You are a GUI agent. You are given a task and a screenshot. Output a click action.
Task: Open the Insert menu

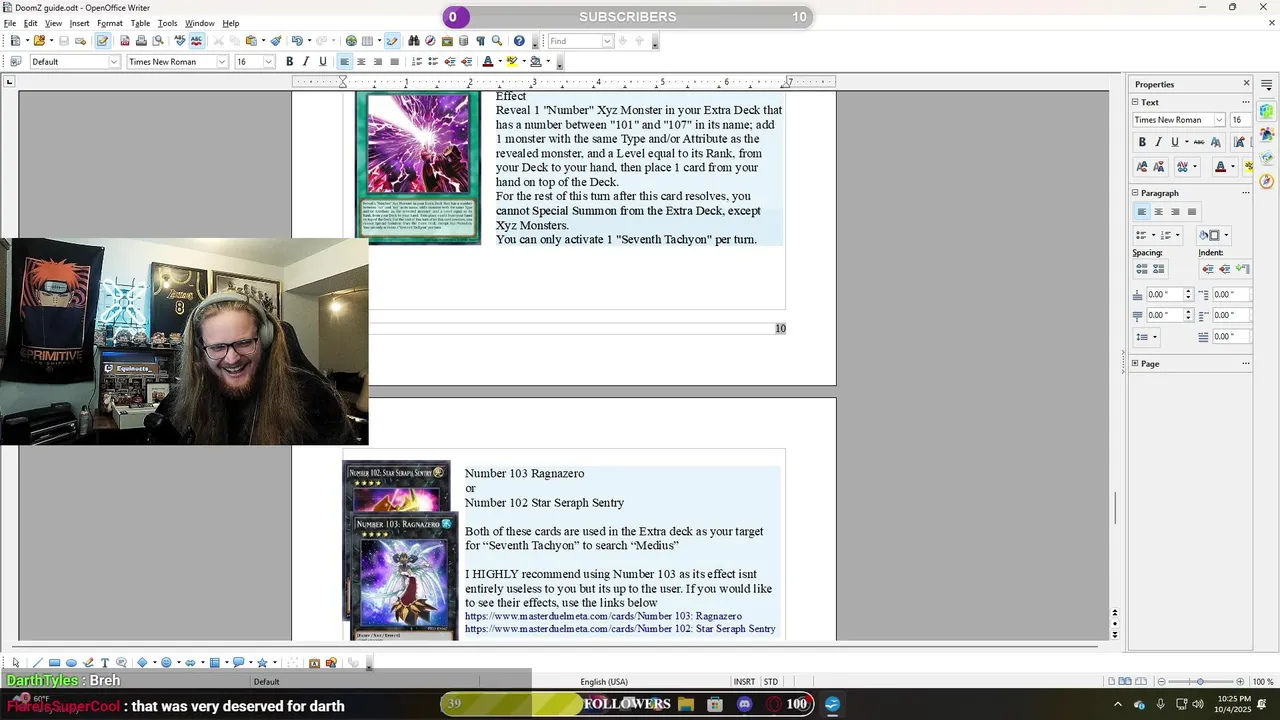click(79, 23)
